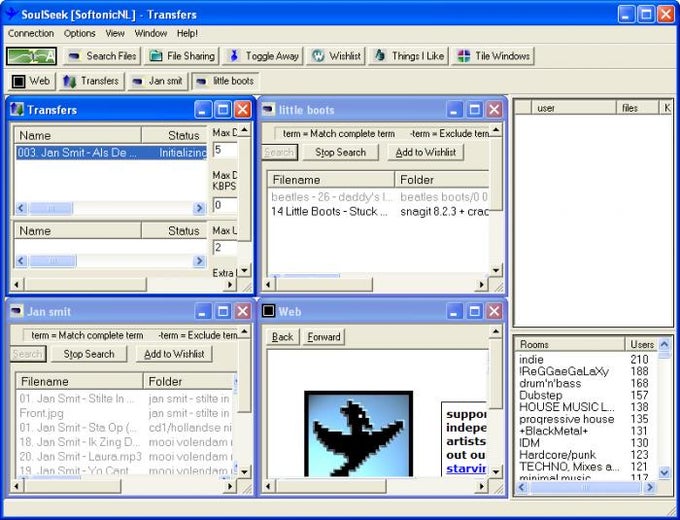Click scroll down arrow in Transfers window
Image resolution: width=680 pixels, height=520 pixels.
coord(244,270)
